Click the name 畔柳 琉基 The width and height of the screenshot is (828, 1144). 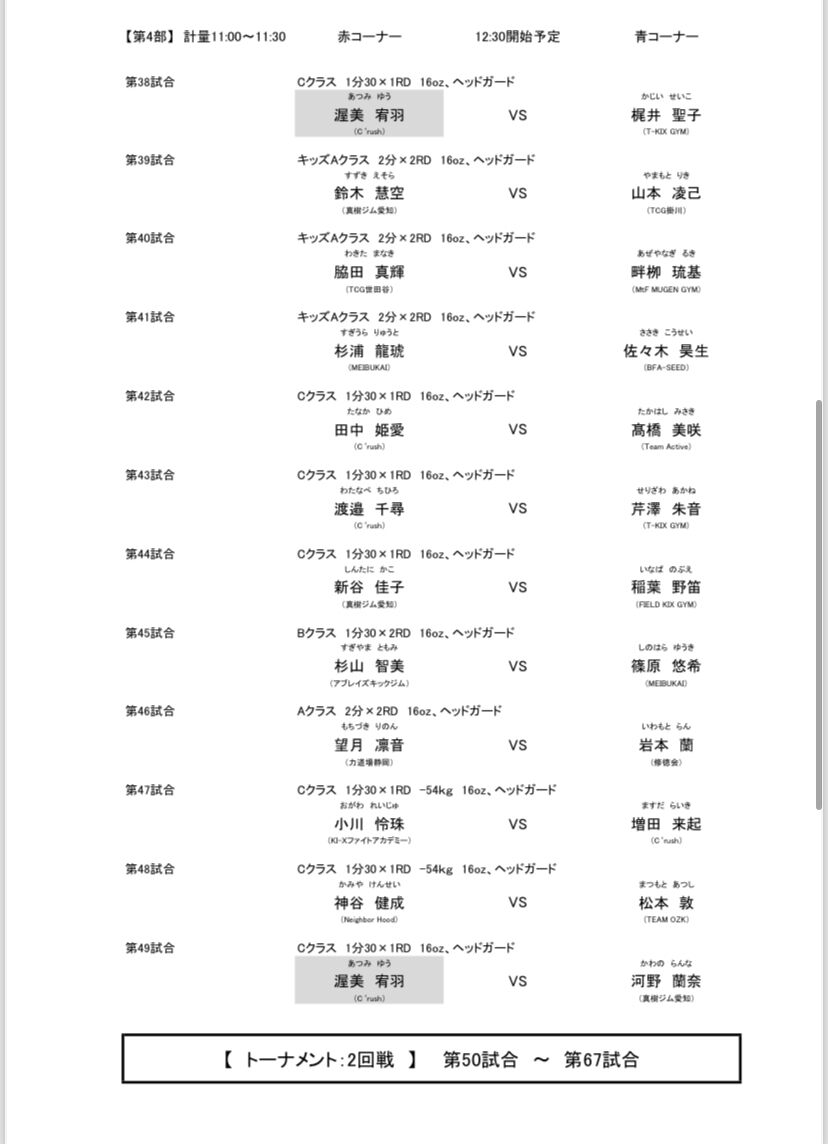(x=666, y=272)
